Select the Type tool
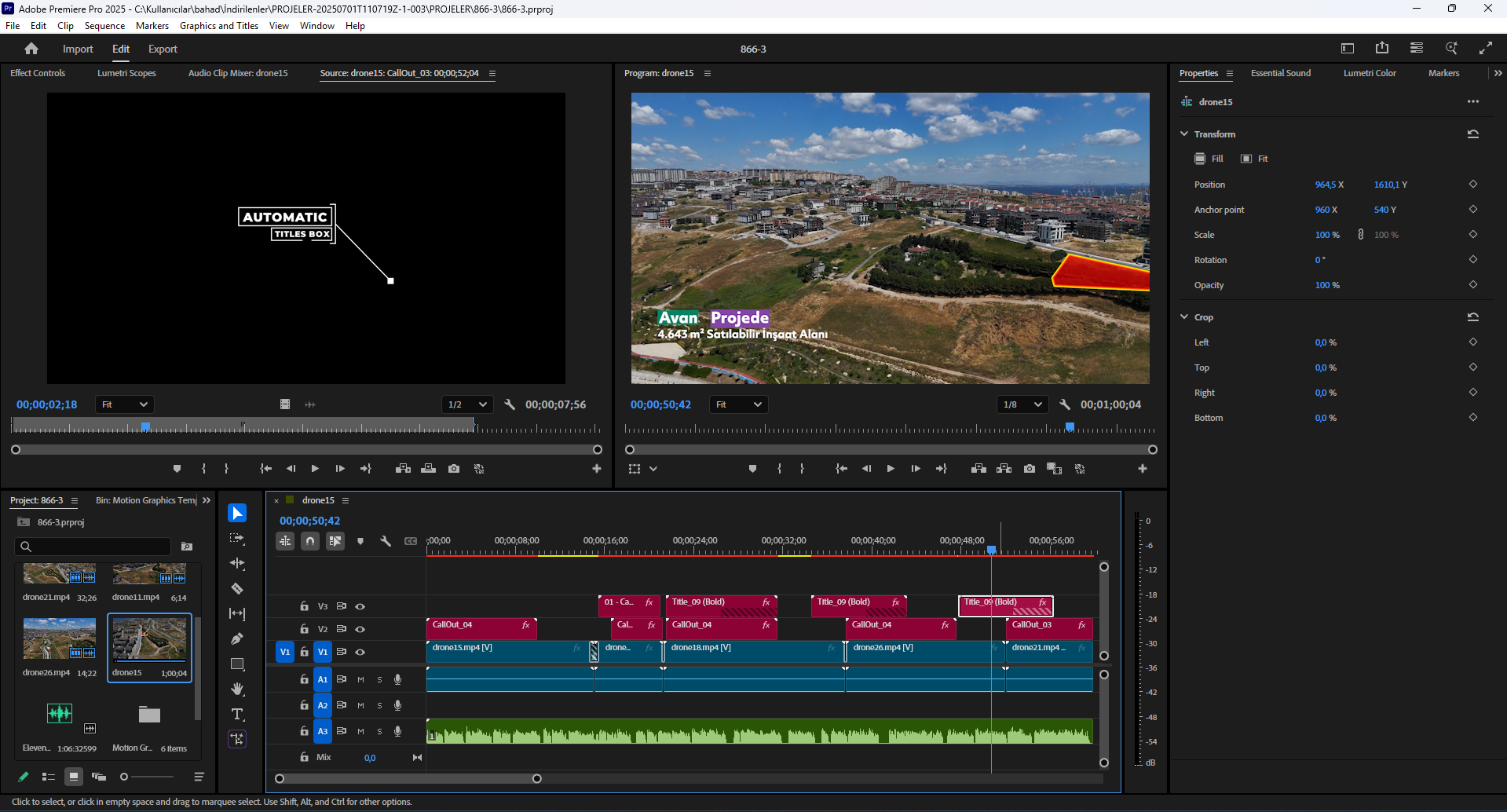This screenshot has height=812, width=1507. (x=237, y=715)
